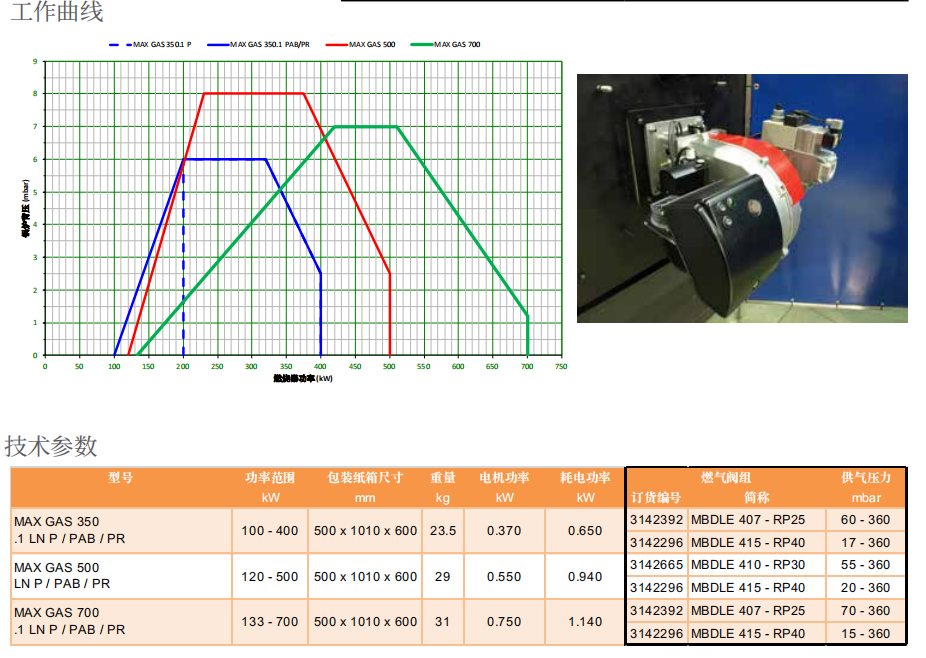926x658 pixels.
Task: Click the carton size cell in the MAX GAS 350 row
Action: pyautogui.click(x=365, y=530)
